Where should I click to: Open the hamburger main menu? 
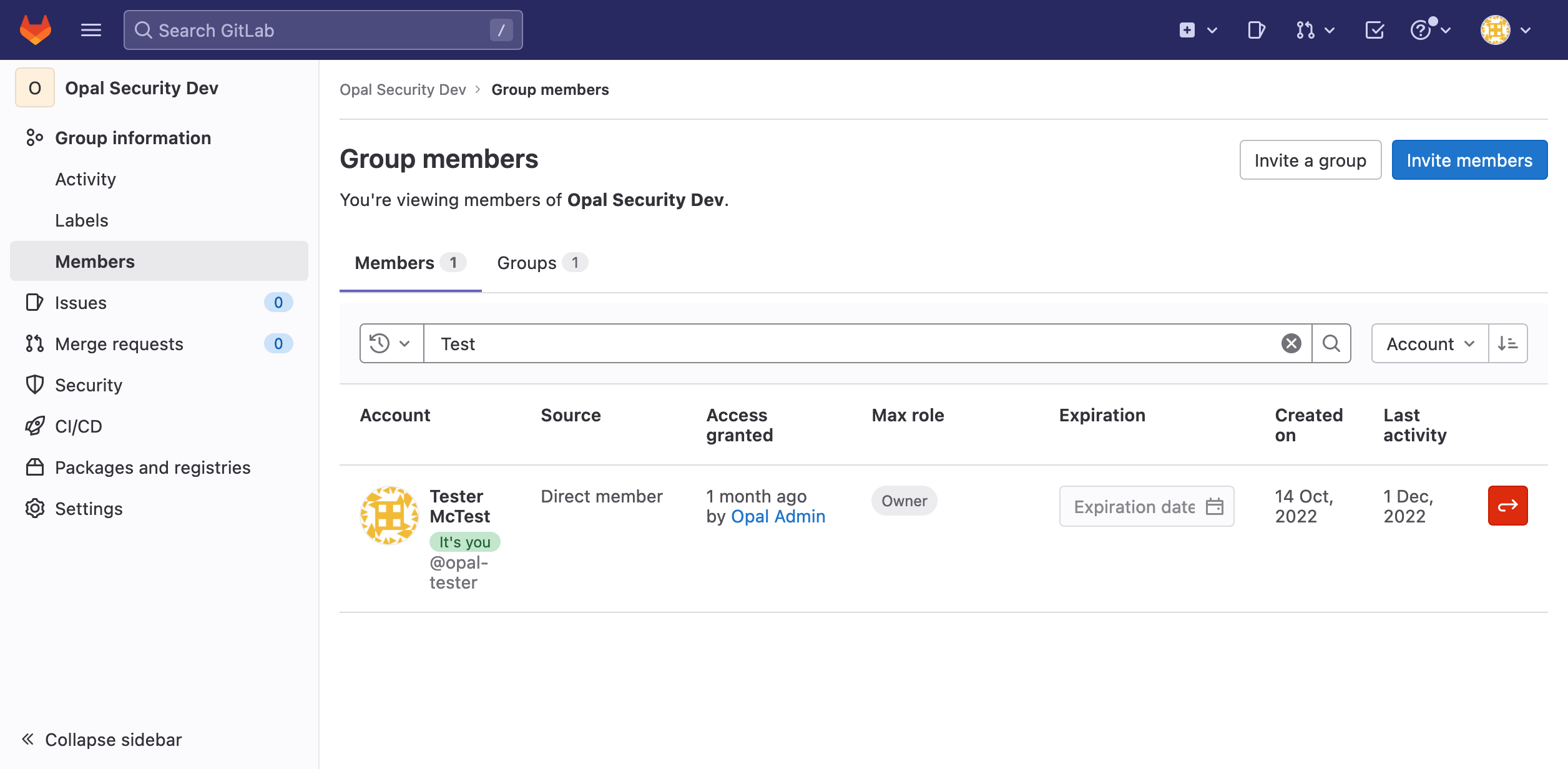91,30
